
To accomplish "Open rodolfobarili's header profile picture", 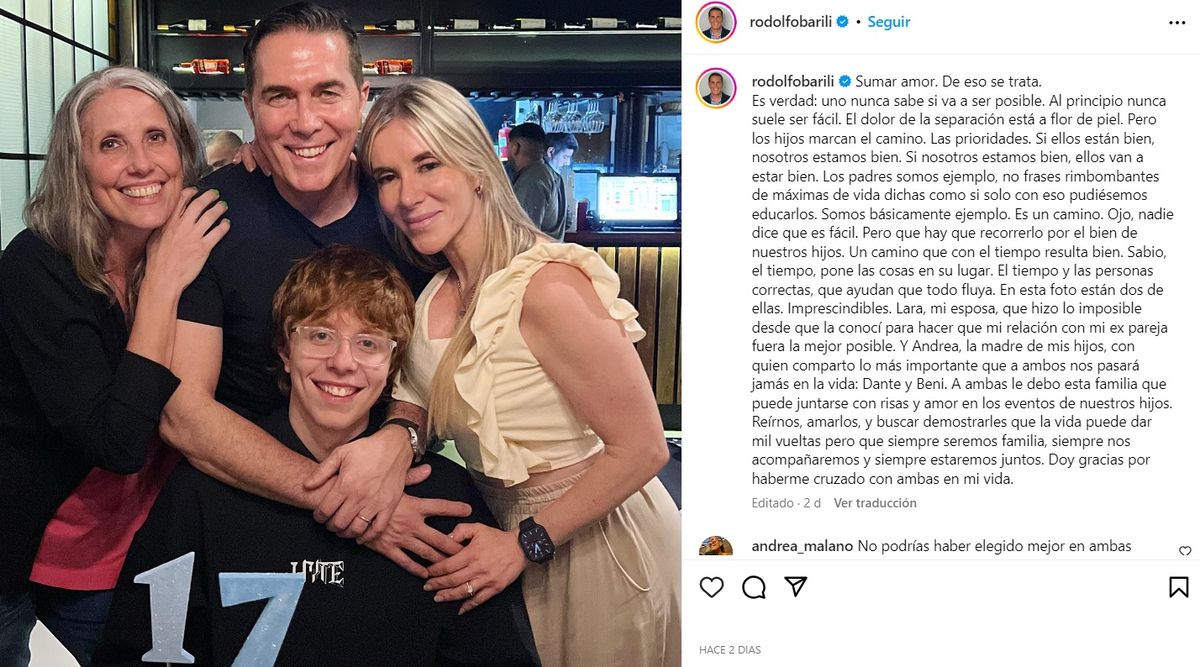I will coord(716,21).
